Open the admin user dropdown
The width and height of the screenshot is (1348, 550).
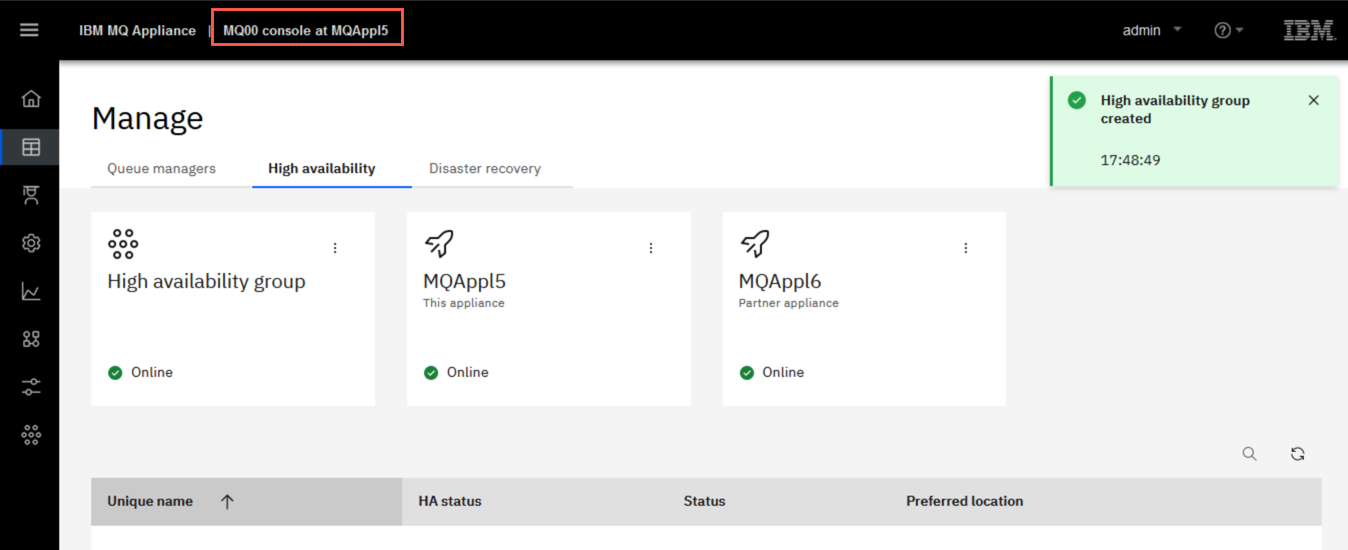(x=1152, y=30)
